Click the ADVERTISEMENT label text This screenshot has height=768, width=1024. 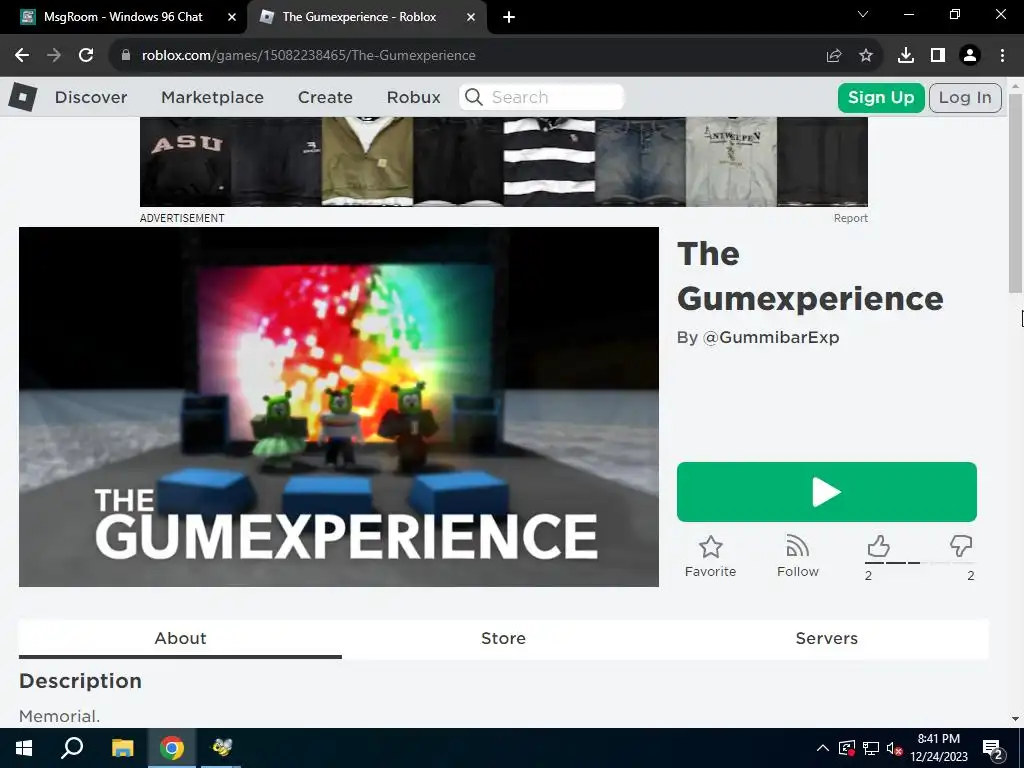pyautogui.click(x=182, y=218)
